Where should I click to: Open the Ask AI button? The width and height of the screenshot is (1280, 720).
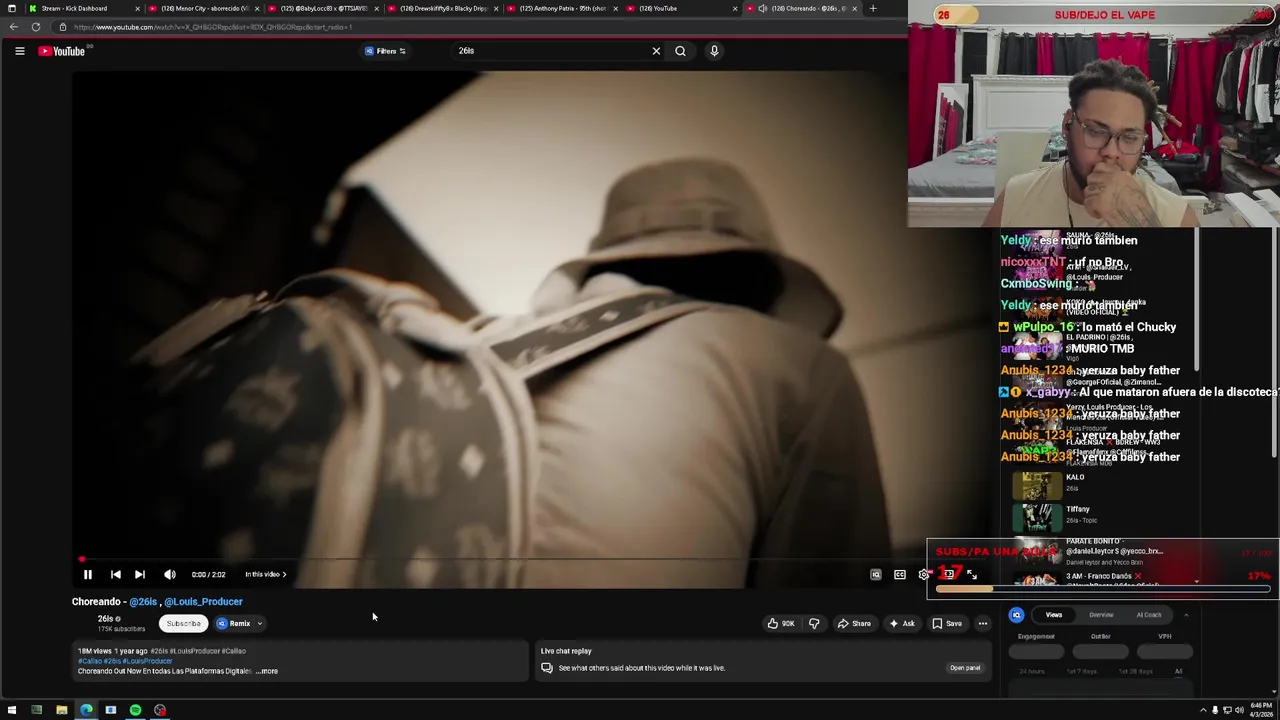901,623
